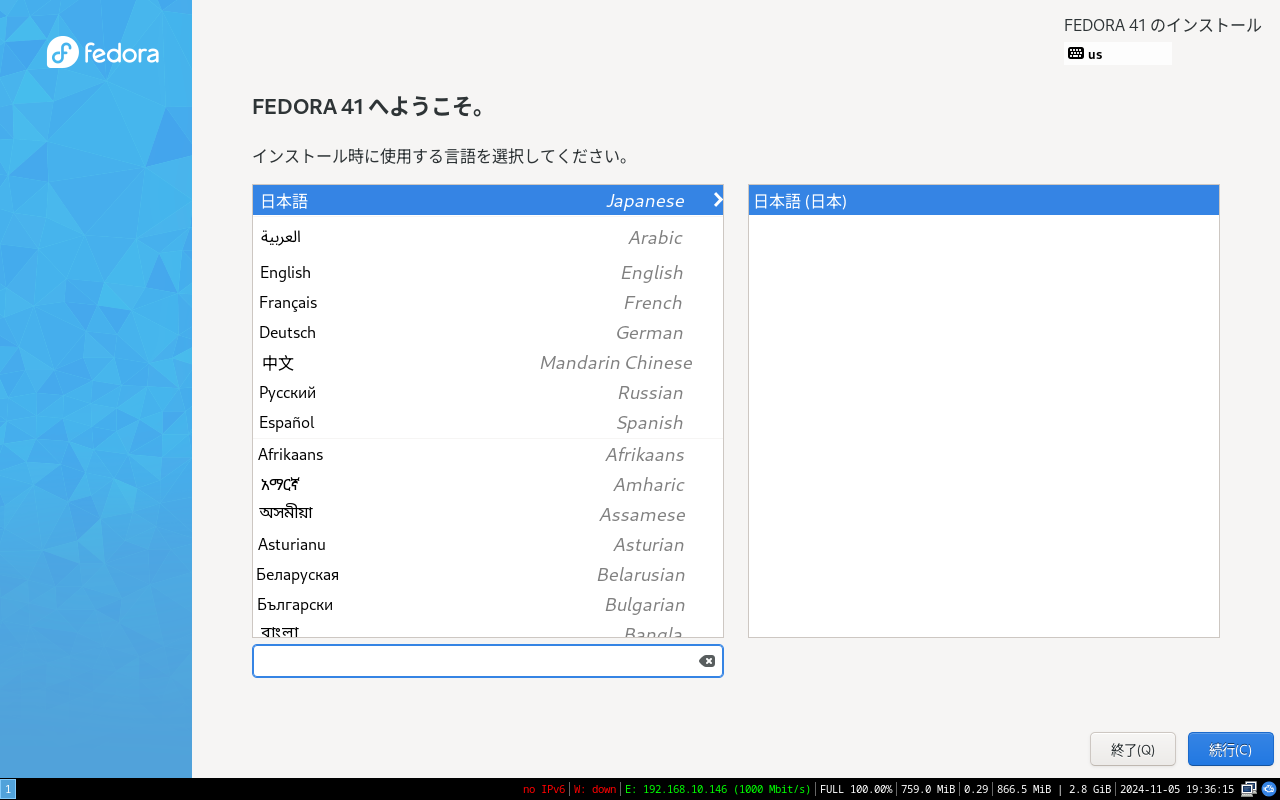Click the "759.0 MiB" status bar entry
The image size is (1280, 800).
(x=928, y=789)
